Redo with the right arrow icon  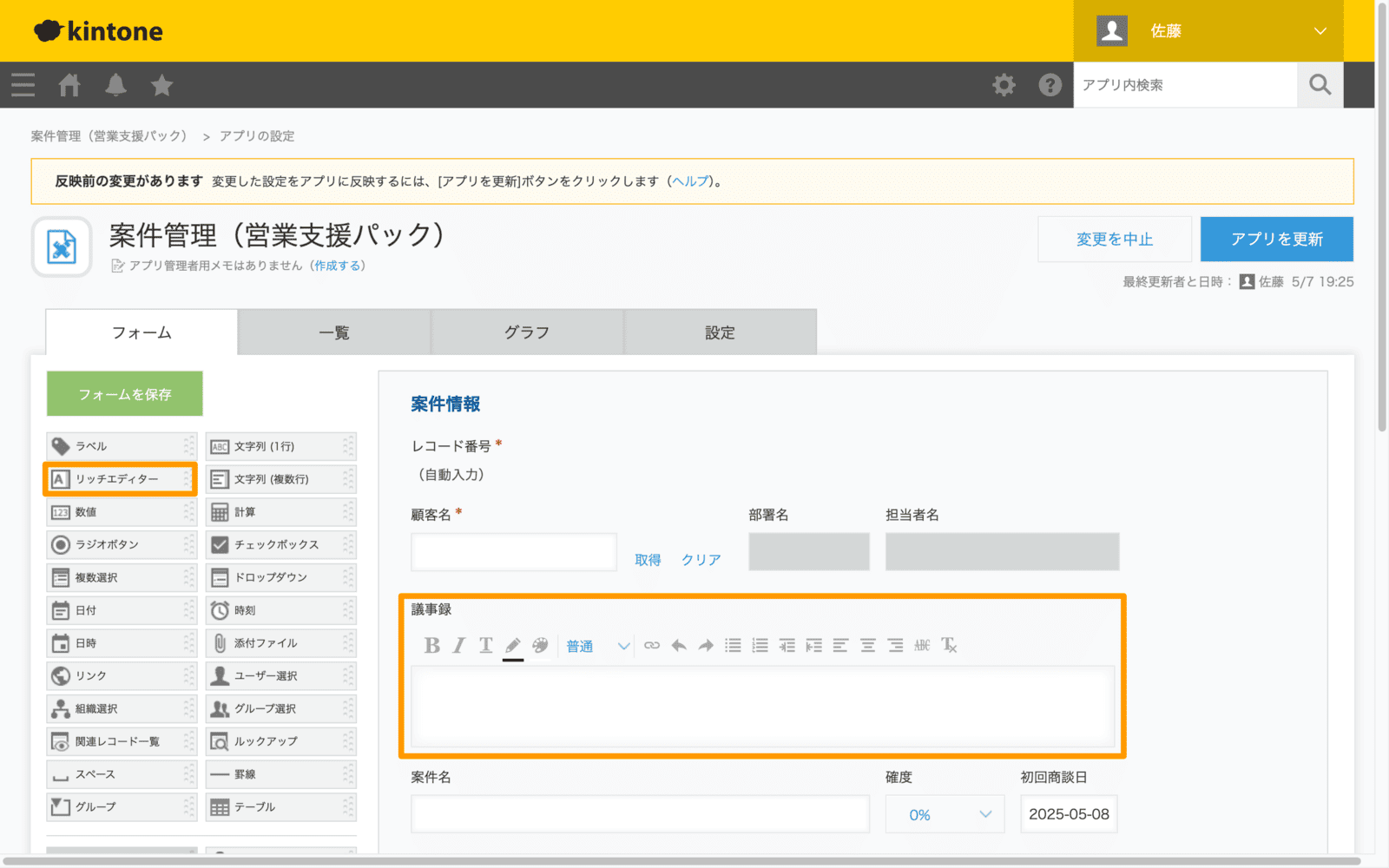[706, 645]
